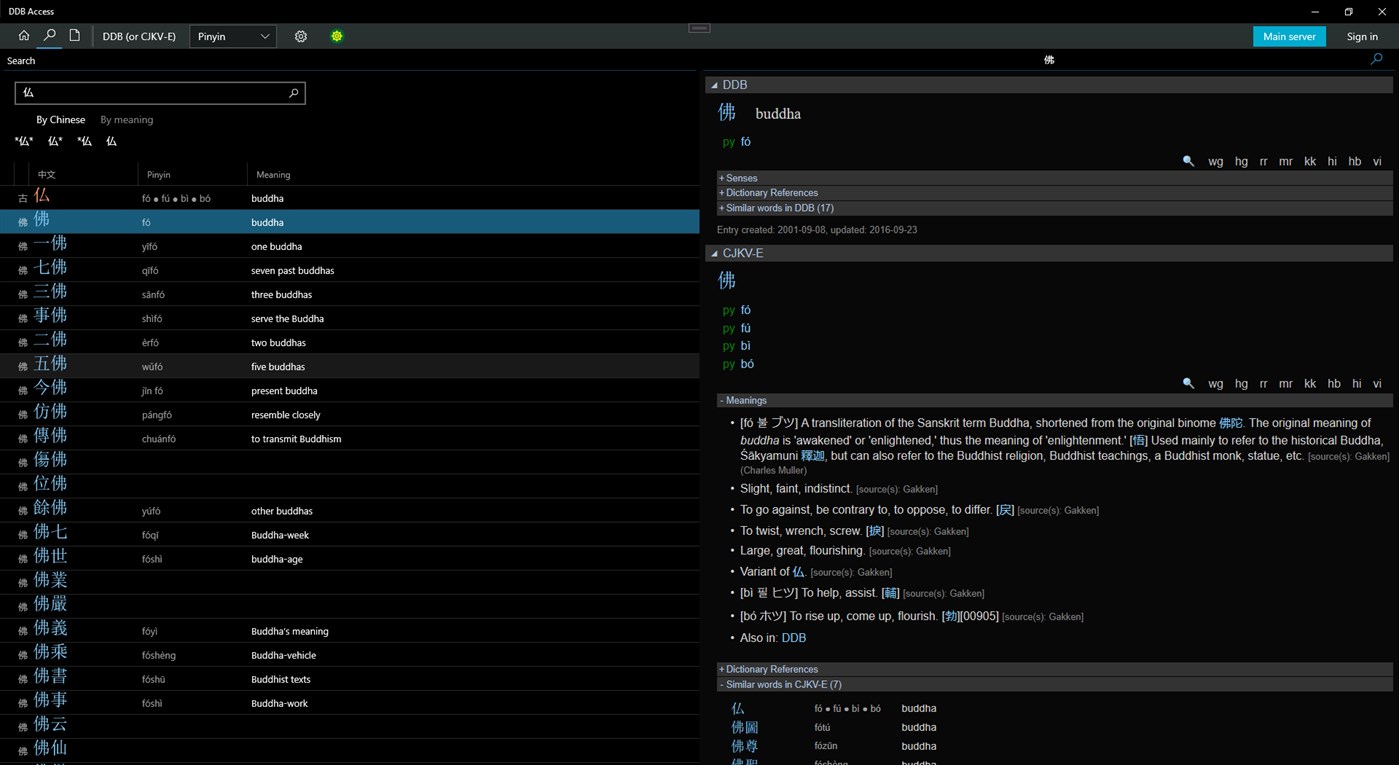Click the magnifier icon at the top right panel
1399x765 pixels.
[x=1376, y=59]
